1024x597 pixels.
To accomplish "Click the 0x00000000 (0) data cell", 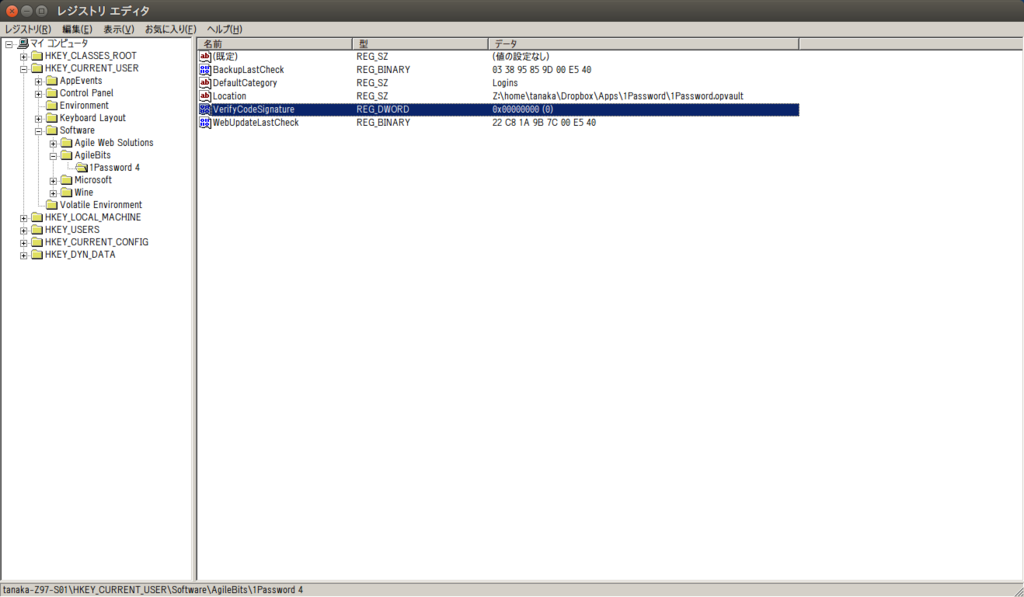I will coord(522,110).
